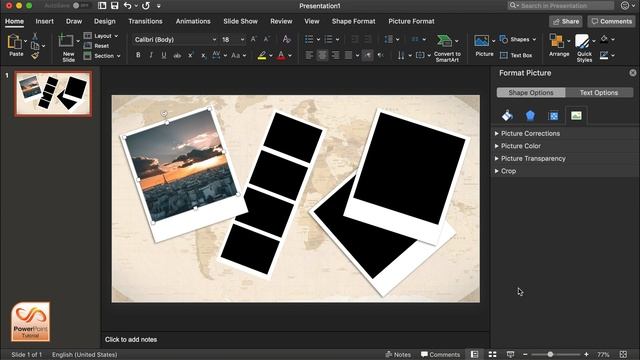Click the Share button
This screenshot has width=640, height=360.
(565, 21)
